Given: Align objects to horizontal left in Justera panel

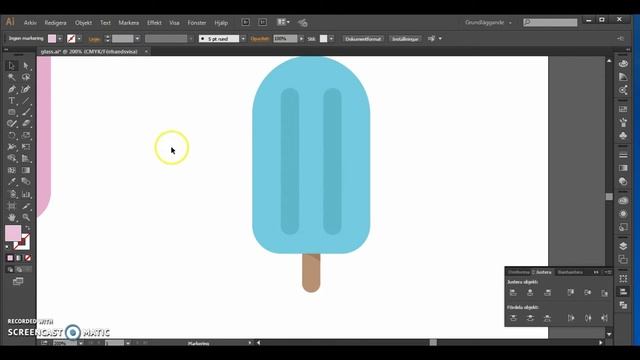Looking at the screenshot, I should (x=513, y=292).
